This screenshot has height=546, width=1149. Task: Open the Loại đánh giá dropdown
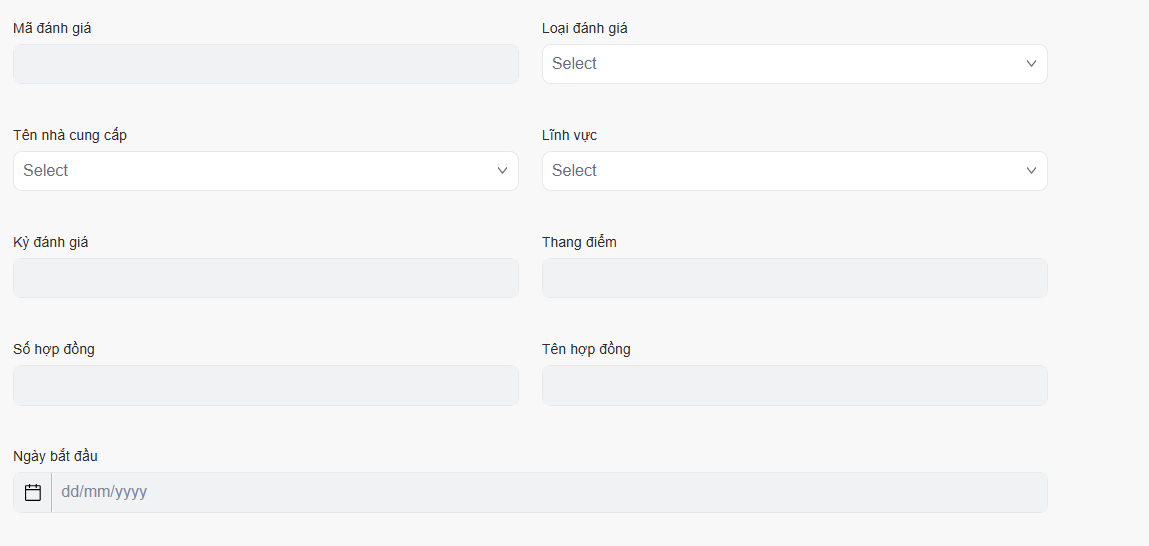[780, 64]
